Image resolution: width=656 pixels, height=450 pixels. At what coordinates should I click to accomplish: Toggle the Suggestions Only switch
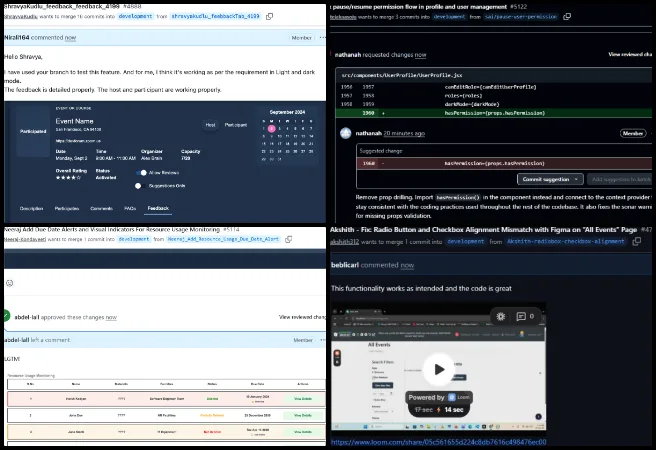pyautogui.click(x=140, y=186)
